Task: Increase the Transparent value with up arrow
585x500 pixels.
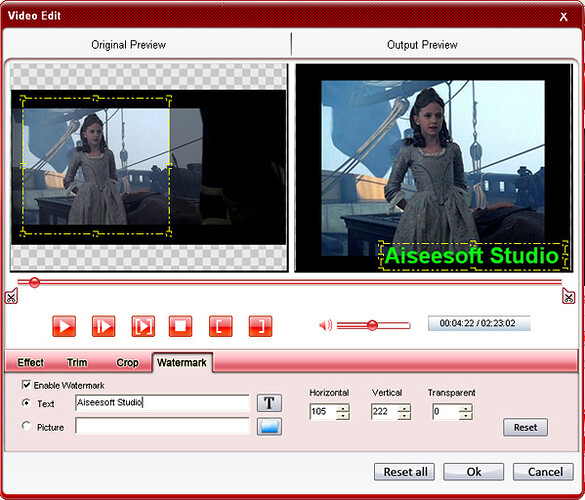Action: [466, 408]
